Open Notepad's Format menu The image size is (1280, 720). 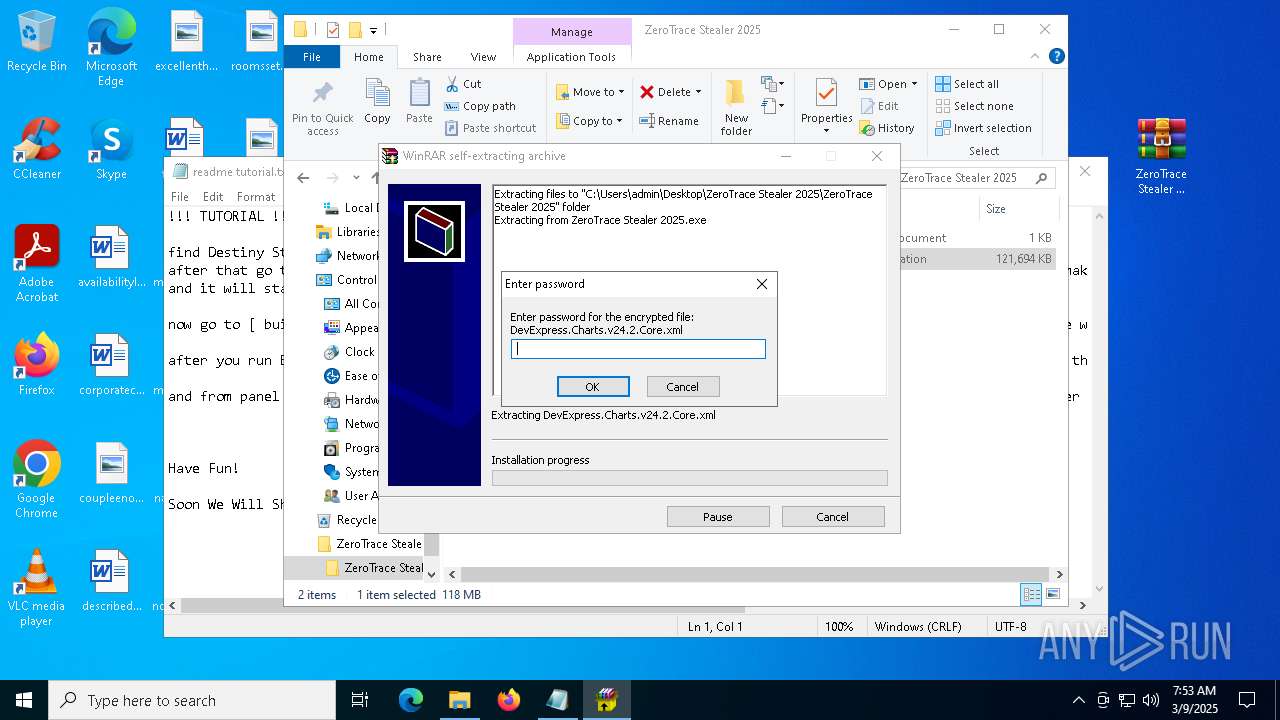(256, 197)
